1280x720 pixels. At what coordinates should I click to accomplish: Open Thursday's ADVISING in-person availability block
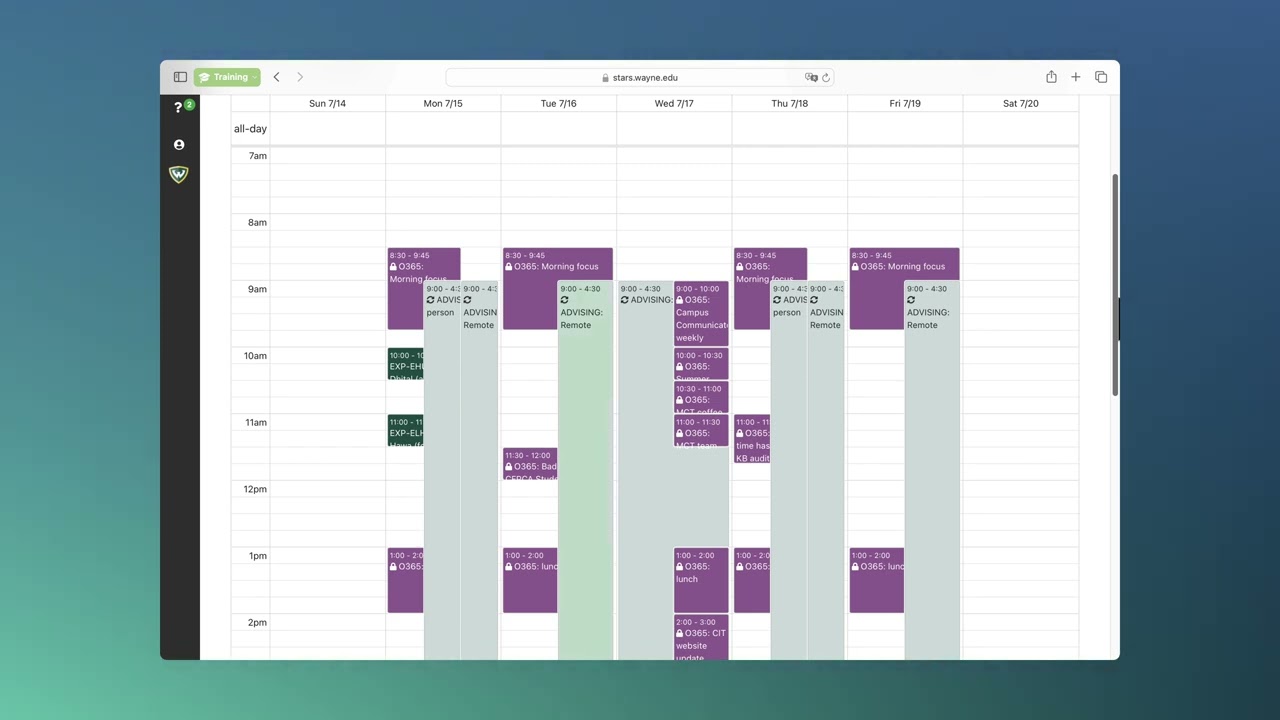788,470
